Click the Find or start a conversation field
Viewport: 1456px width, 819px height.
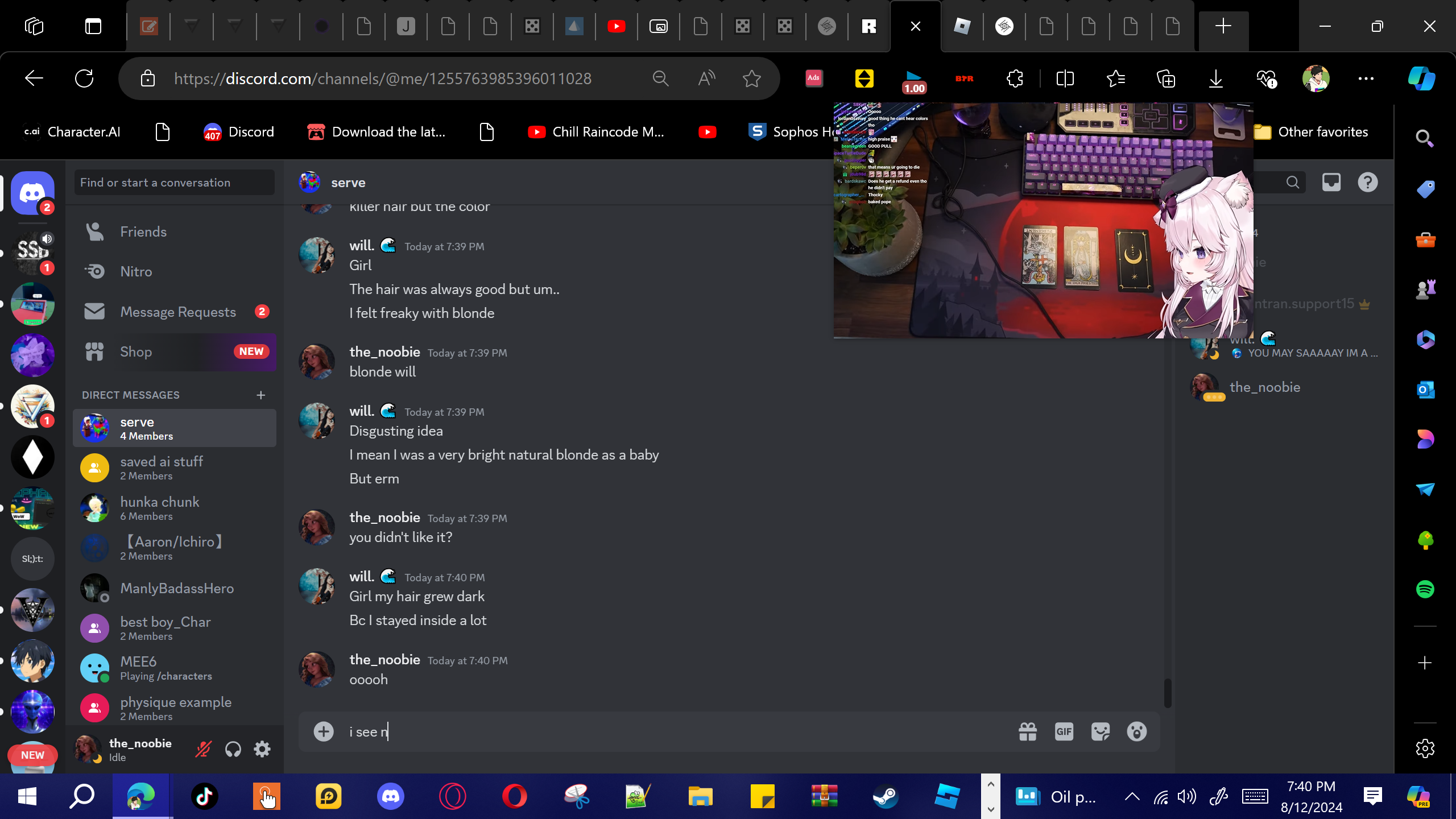(173, 183)
